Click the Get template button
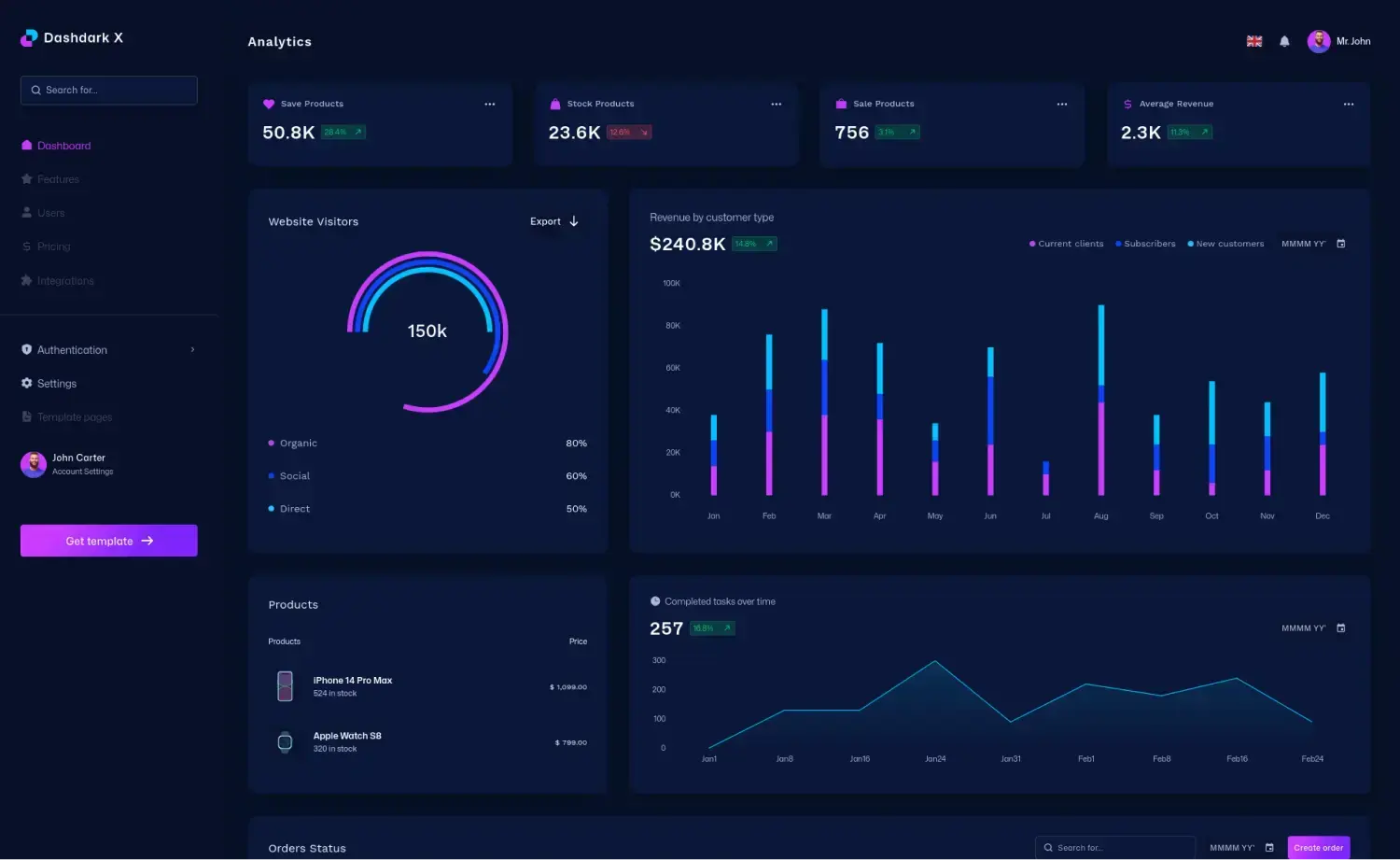 coord(108,541)
